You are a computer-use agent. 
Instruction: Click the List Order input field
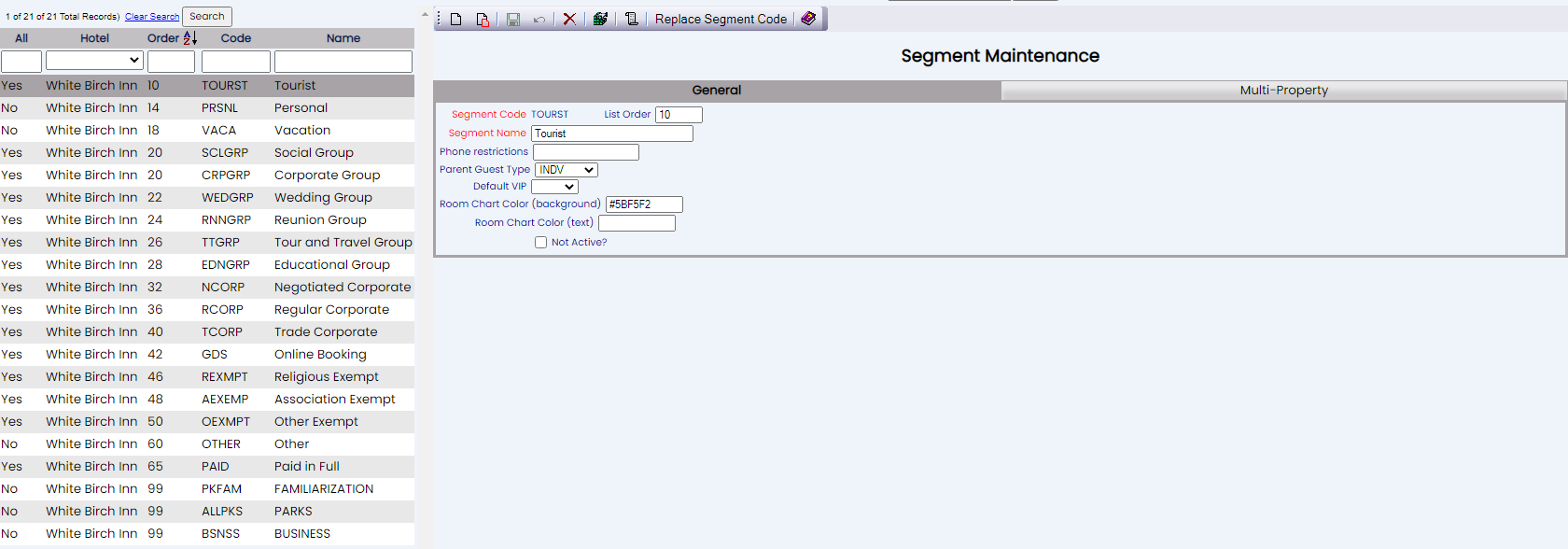(679, 115)
